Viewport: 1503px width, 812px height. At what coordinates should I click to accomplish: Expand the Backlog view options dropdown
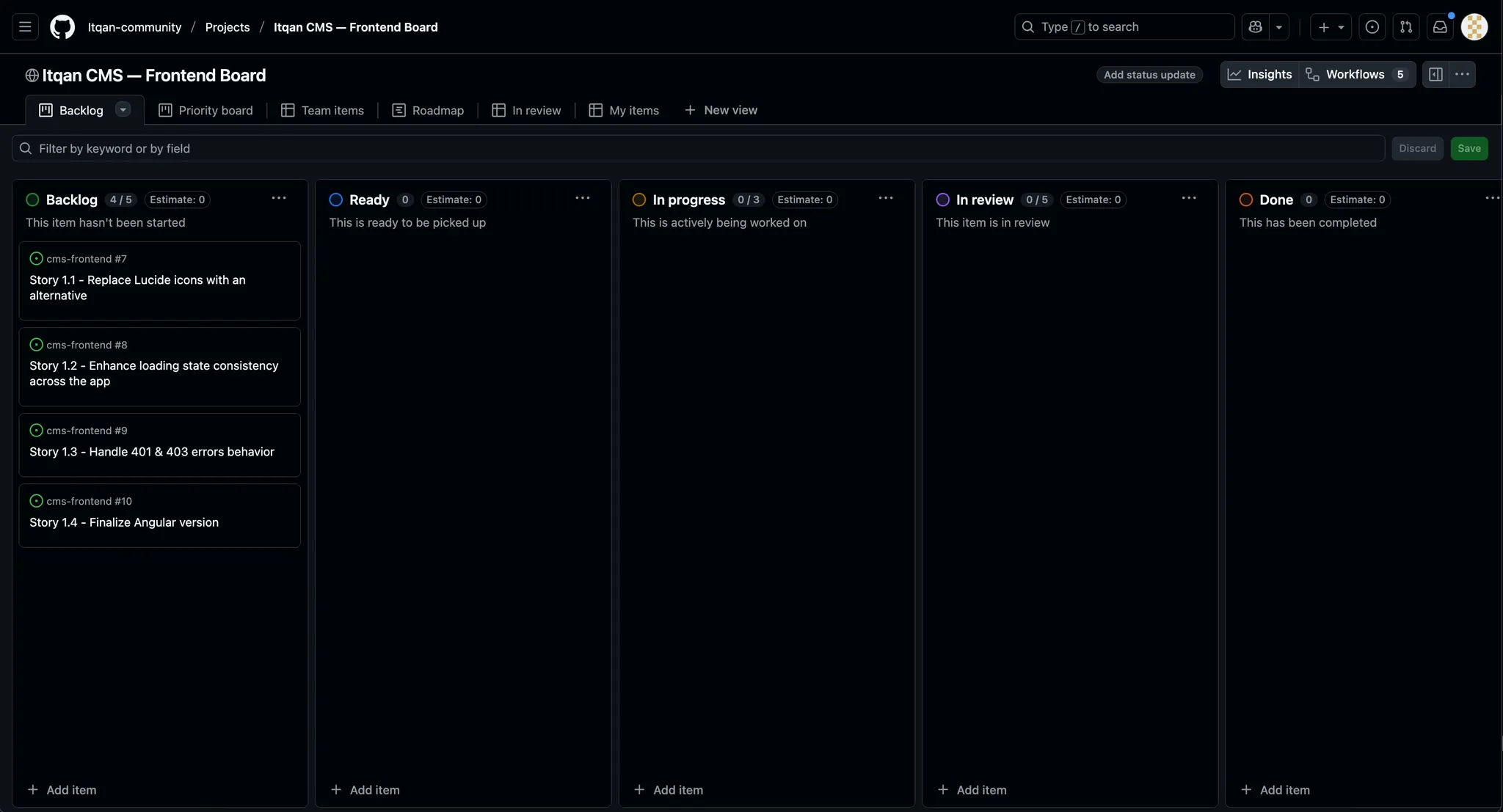[x=123, y=109]
